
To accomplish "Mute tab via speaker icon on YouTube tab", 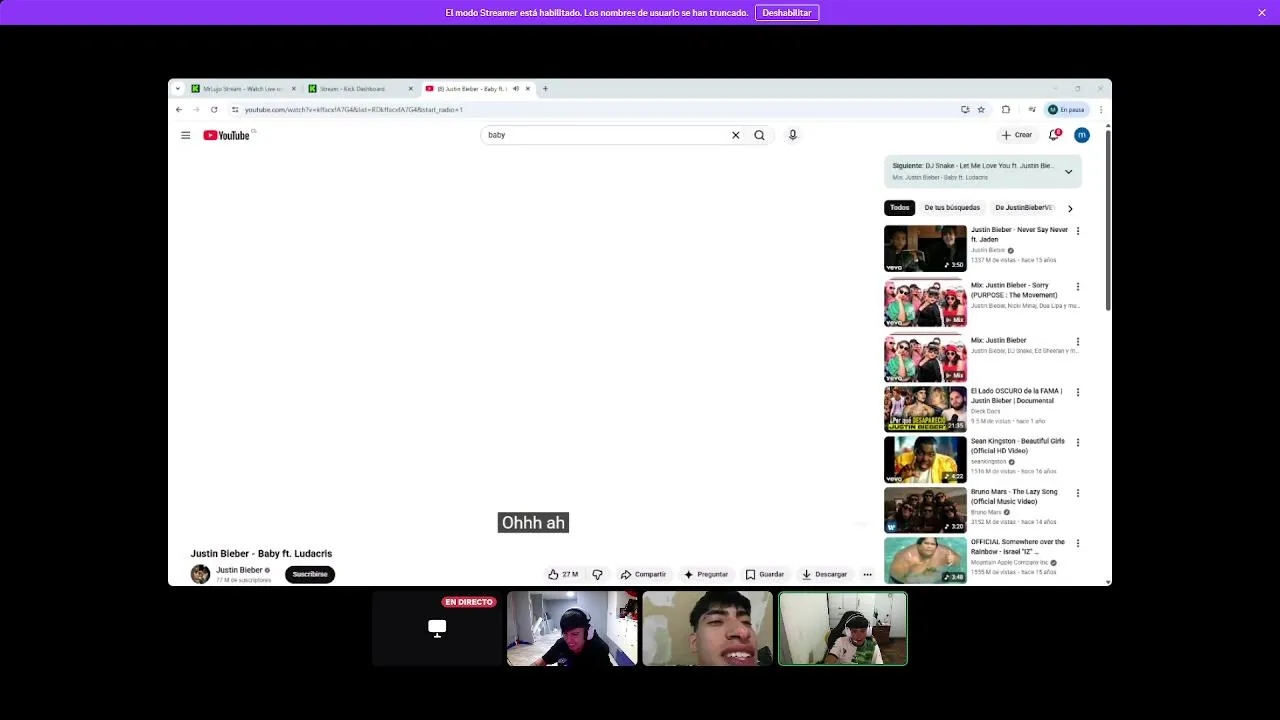I will (516, 88).
